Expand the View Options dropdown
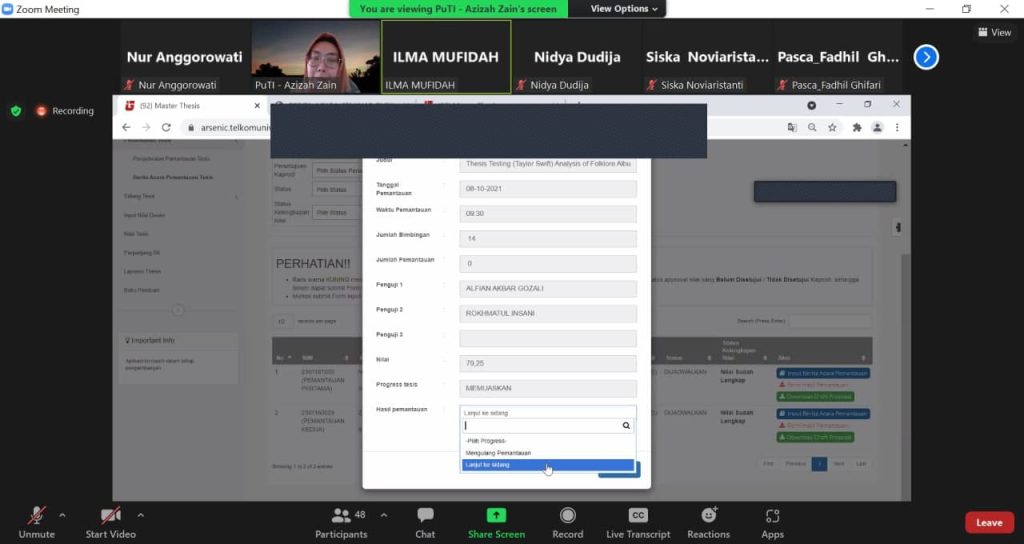Image resolution: width=1024 pixels, height=544 pixels. point(625,9)
